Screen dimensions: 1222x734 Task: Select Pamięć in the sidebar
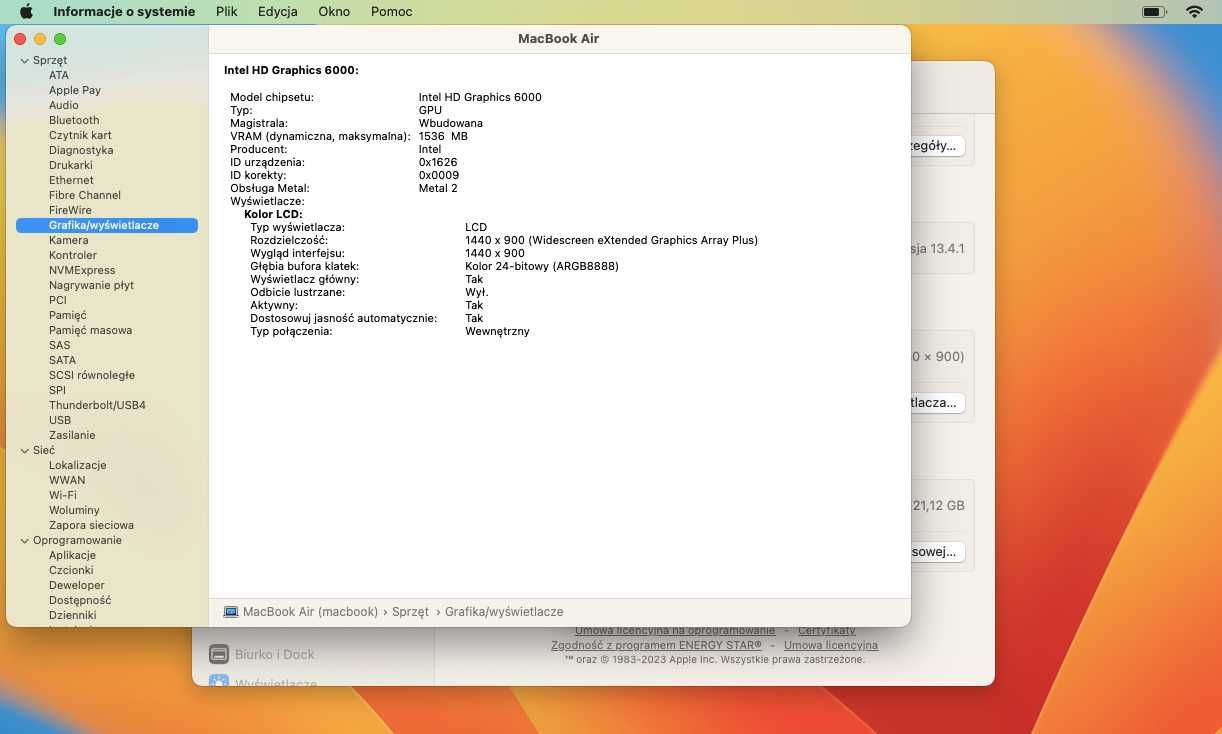coord(68,315)
